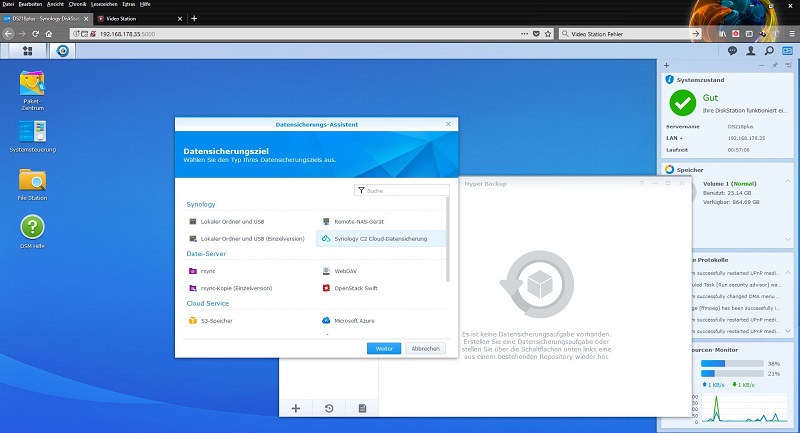Select Synology C2 Cloud-Datensicherung
The width and height of the screenshot is (800, 433).
381,239
